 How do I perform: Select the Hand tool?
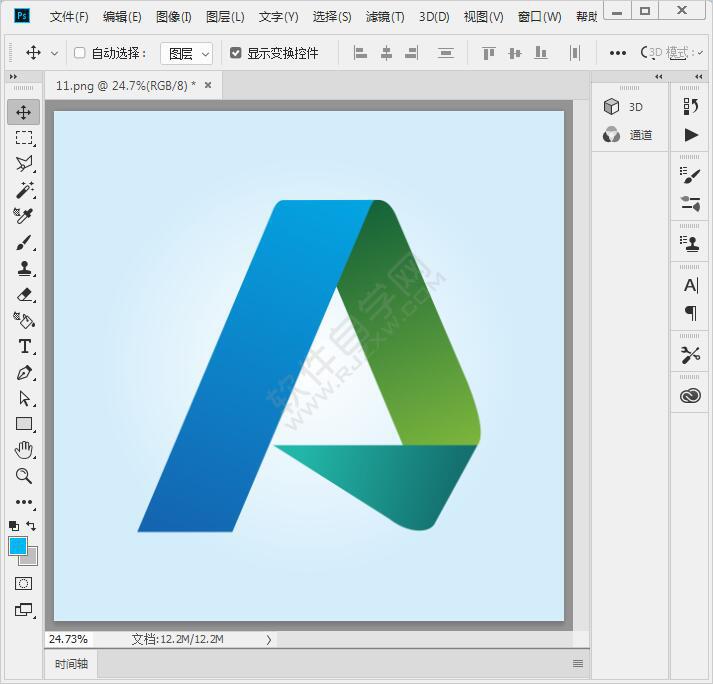click(24, 450)
